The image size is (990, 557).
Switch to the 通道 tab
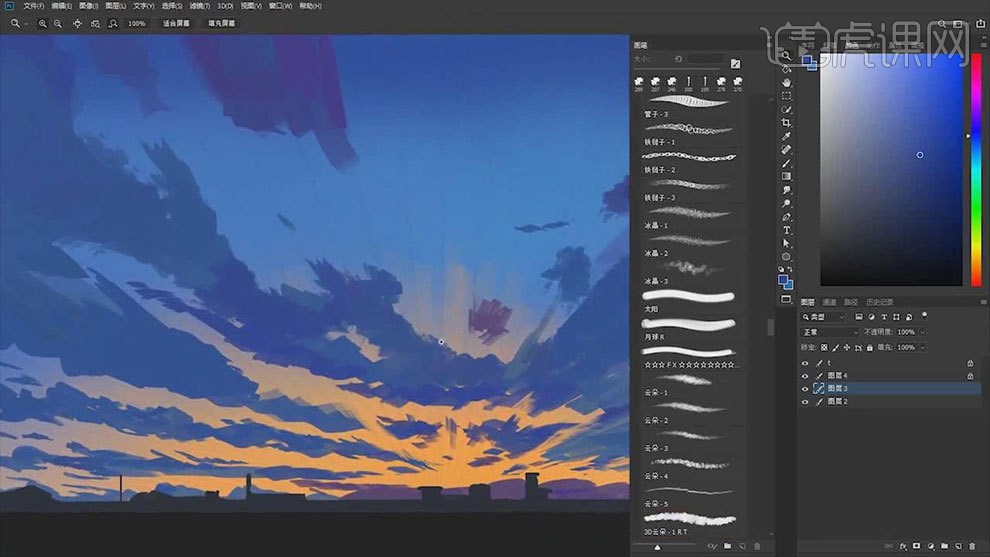830,302
